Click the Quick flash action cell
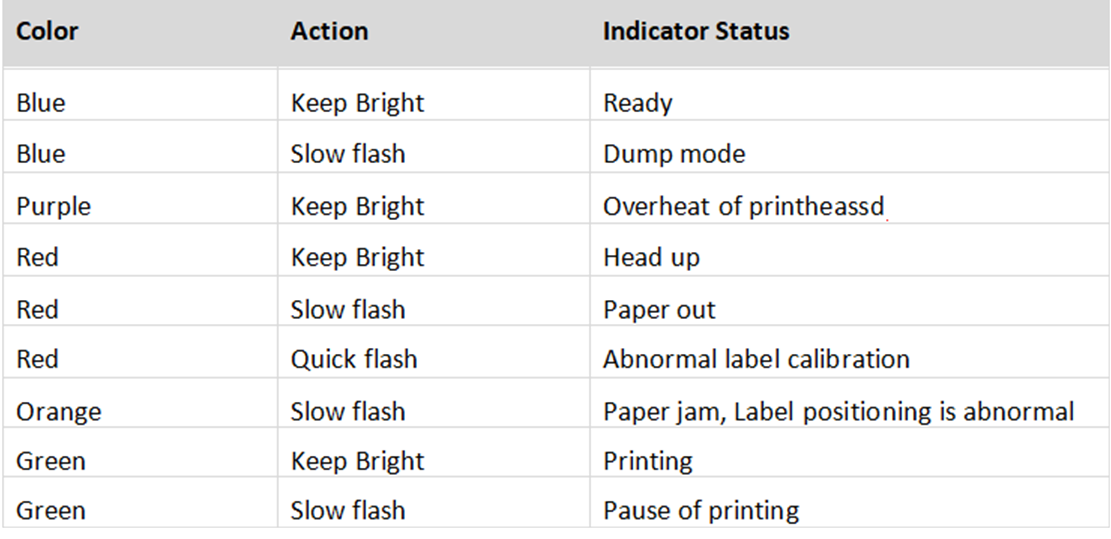Viewport: 1111px width, 539px height. click(x=354, y=359)
